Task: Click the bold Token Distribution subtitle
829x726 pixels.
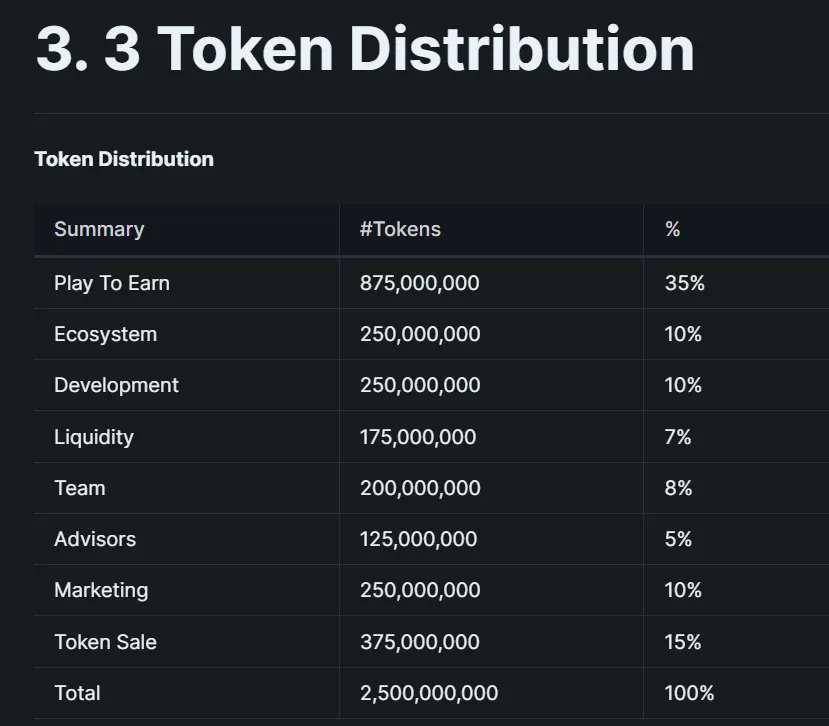Action: (124, 159)
